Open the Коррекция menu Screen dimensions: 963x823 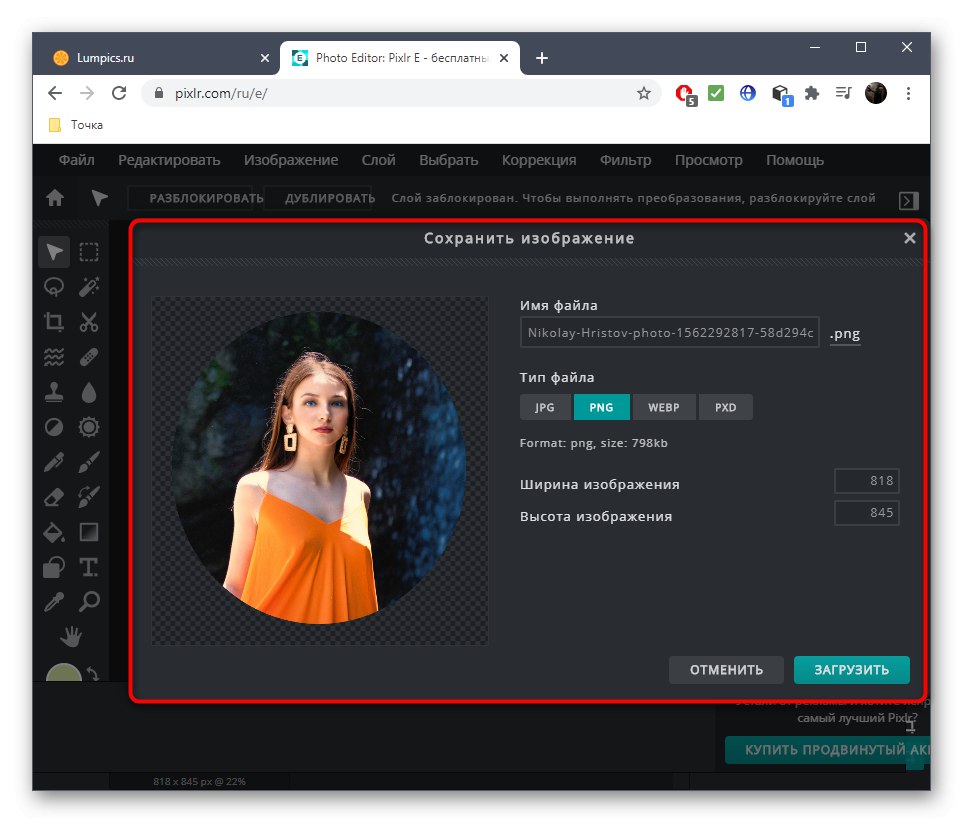pyautogui.click(x=539, y=160)
